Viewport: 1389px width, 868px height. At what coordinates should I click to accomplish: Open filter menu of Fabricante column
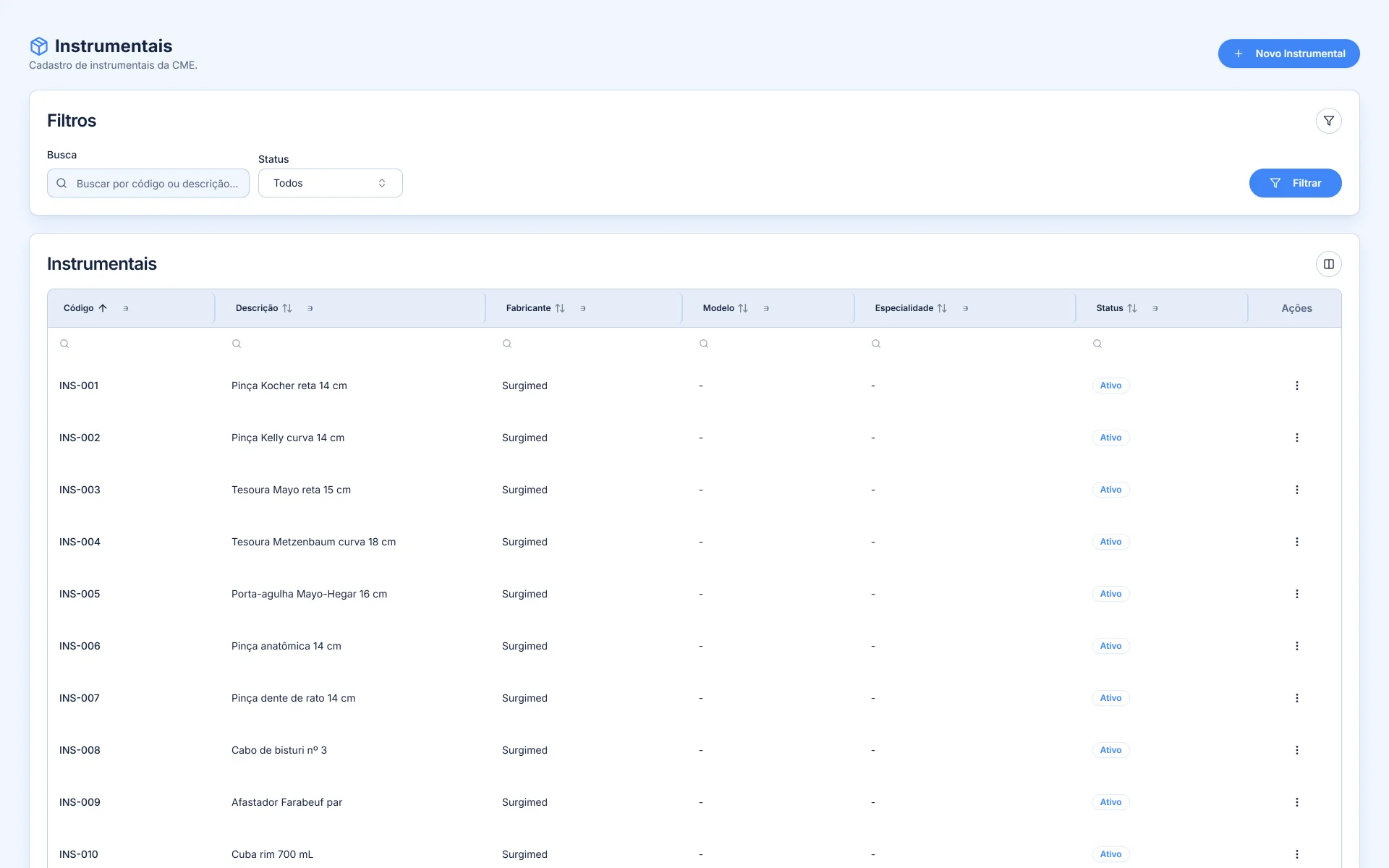[583, 308]
